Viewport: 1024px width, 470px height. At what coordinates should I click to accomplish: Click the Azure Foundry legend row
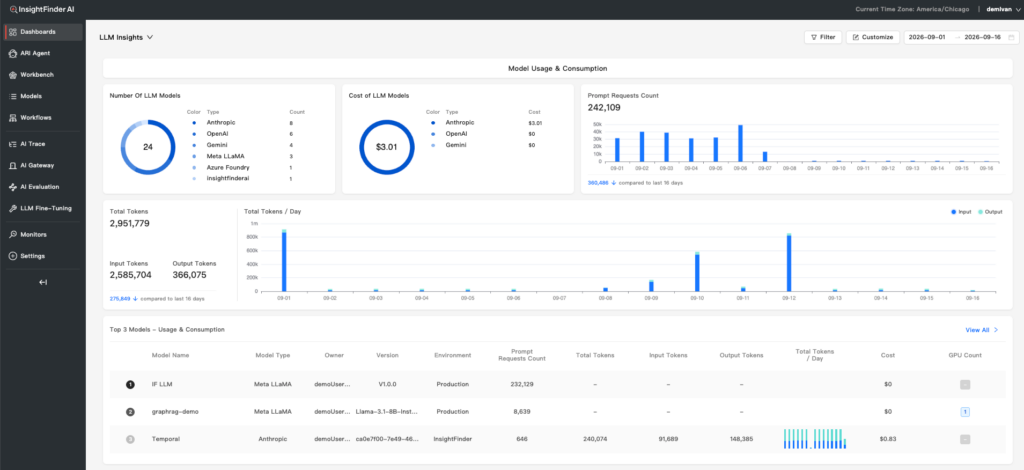pyautogui.click(x=243, y=167)
